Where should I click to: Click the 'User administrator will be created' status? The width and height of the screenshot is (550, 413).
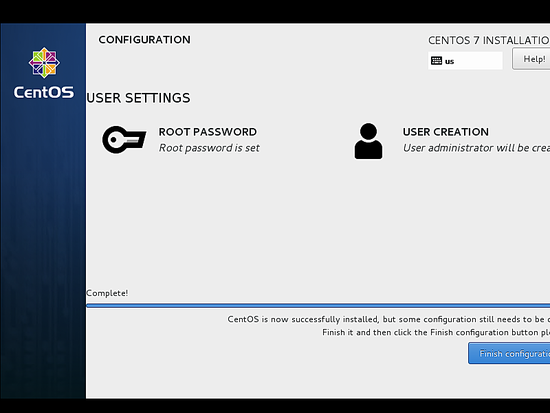[476, 148]
